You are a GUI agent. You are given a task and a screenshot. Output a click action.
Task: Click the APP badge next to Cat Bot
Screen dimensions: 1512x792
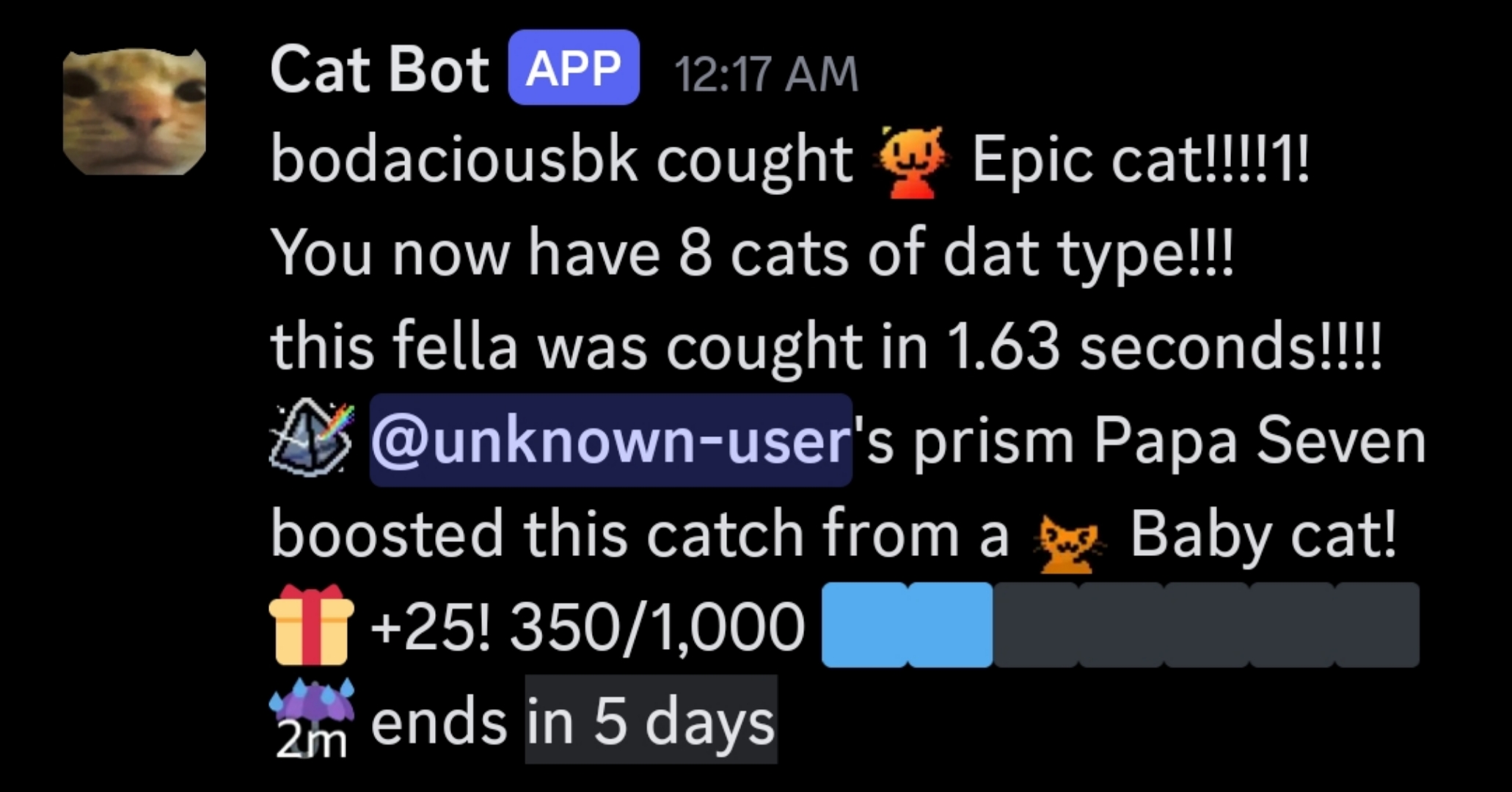click(x=574, y=68)
